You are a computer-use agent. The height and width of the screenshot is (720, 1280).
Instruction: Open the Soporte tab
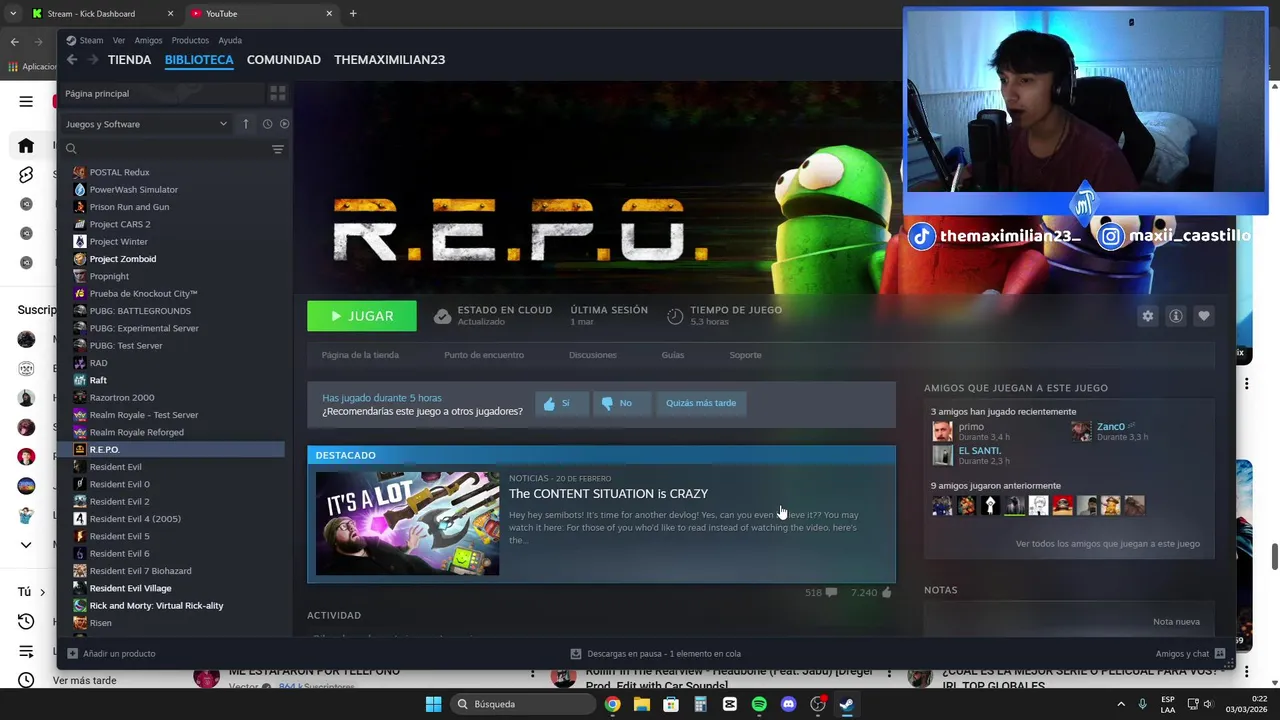click(745, 355)
